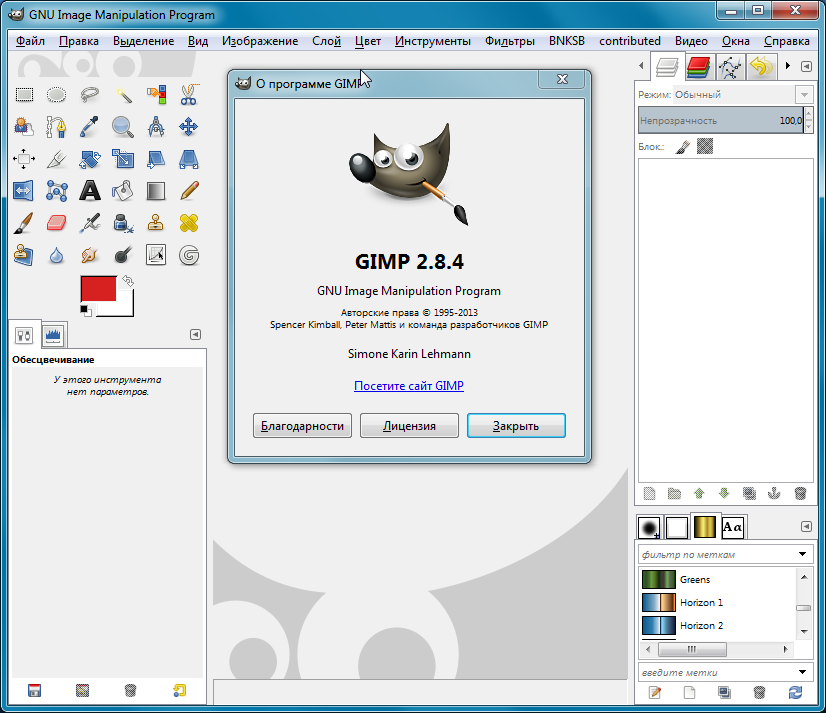826x713 pixels.
Task: Reset colors to black and white
Action: [x=86, y=311]
